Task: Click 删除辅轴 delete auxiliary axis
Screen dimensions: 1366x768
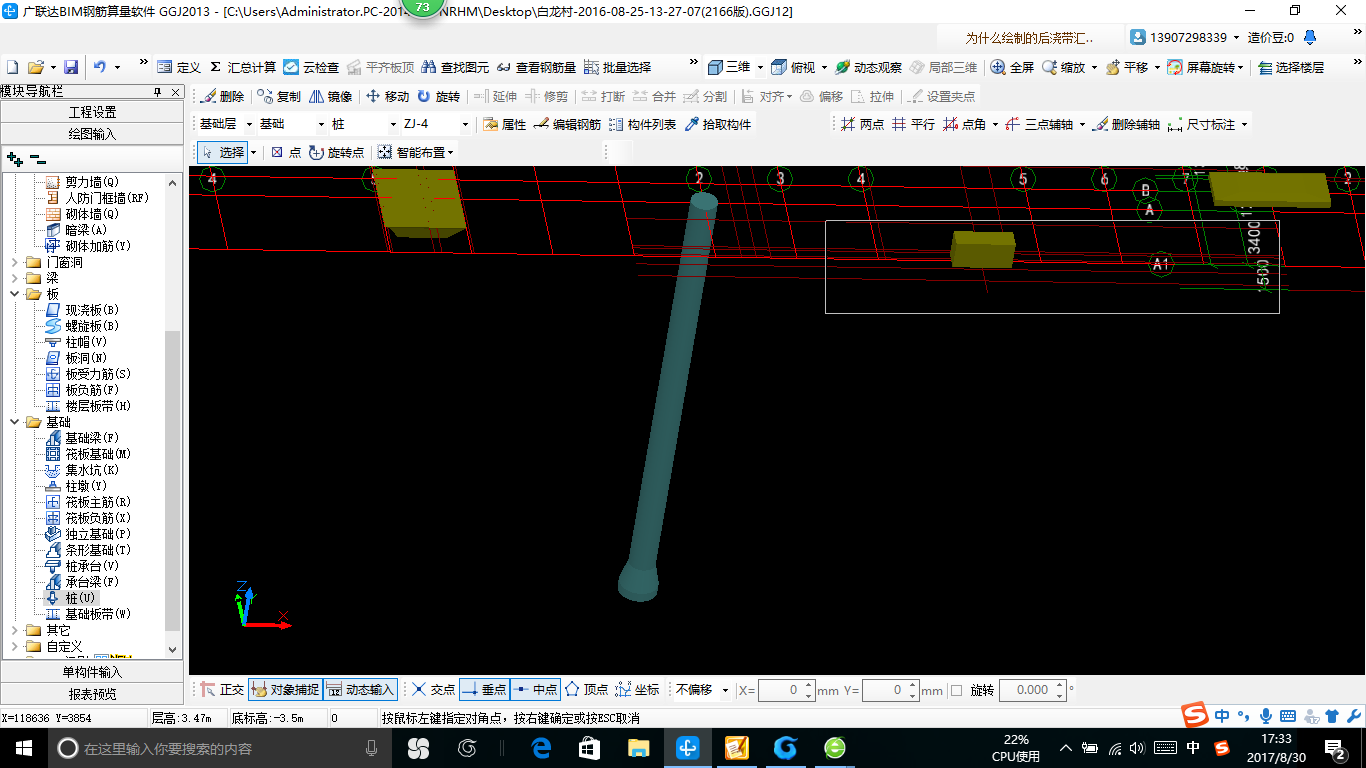Action: click(1126, 124)
